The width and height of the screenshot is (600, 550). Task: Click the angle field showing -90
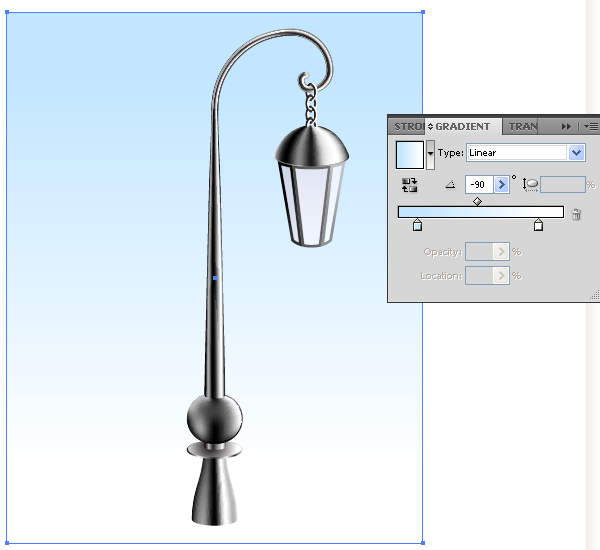click(479, 185)
